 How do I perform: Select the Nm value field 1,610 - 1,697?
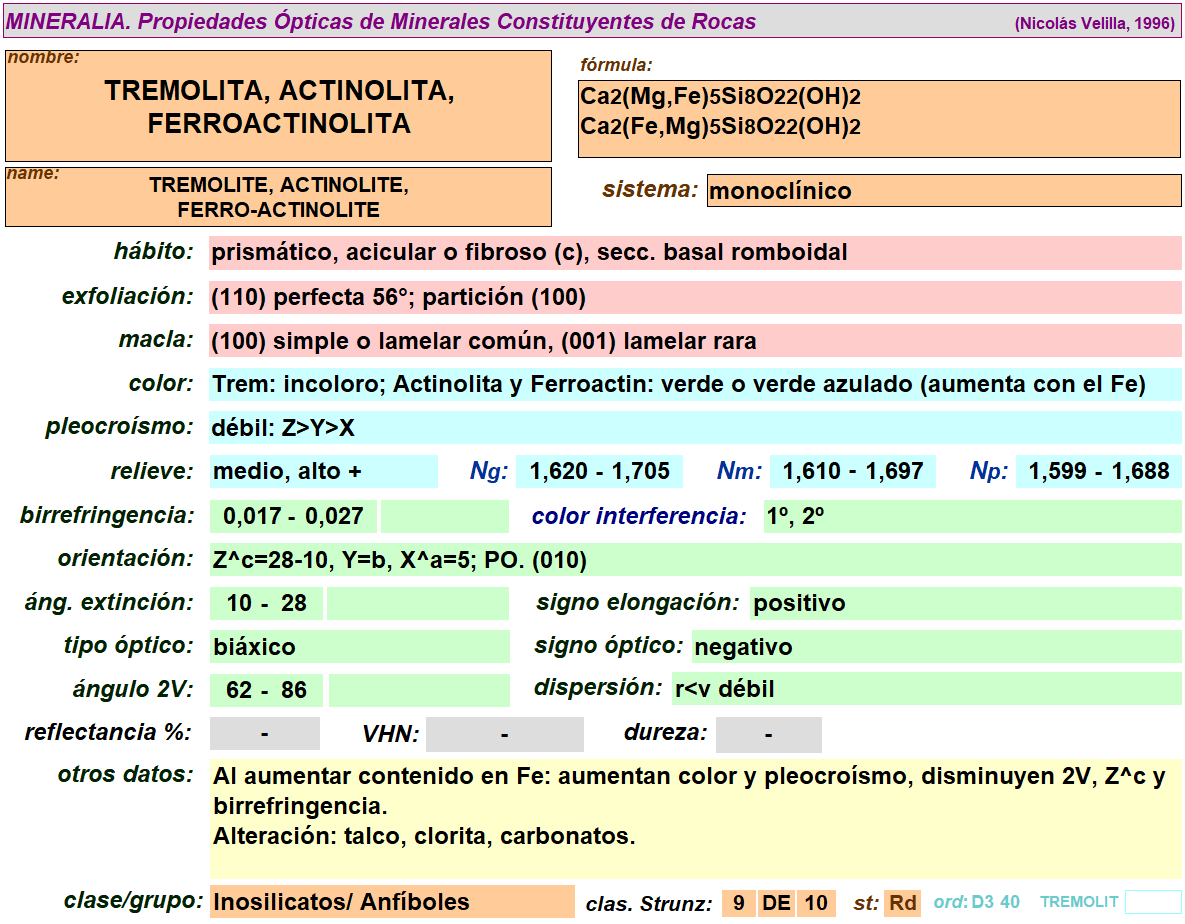coord(852,472)
